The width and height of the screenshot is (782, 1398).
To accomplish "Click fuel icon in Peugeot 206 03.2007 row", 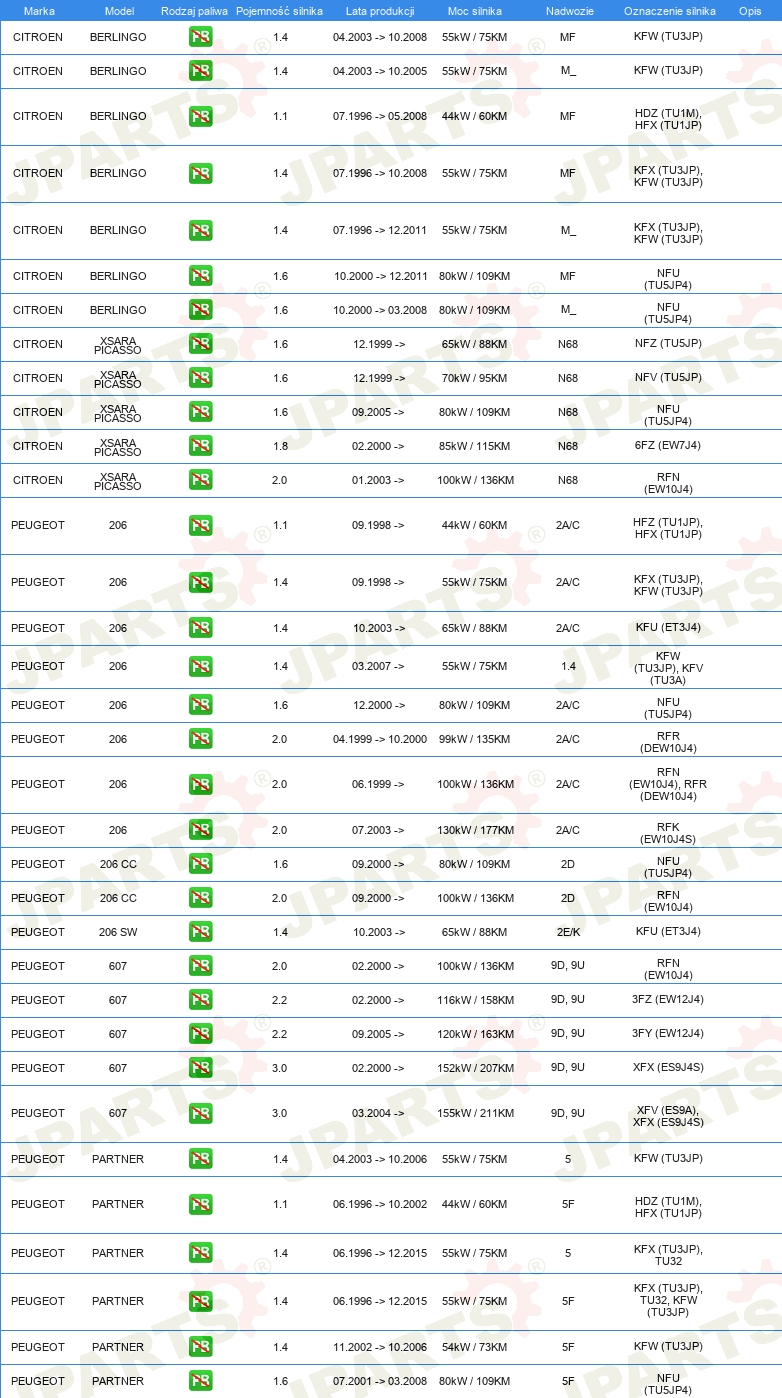I will 200,666.
